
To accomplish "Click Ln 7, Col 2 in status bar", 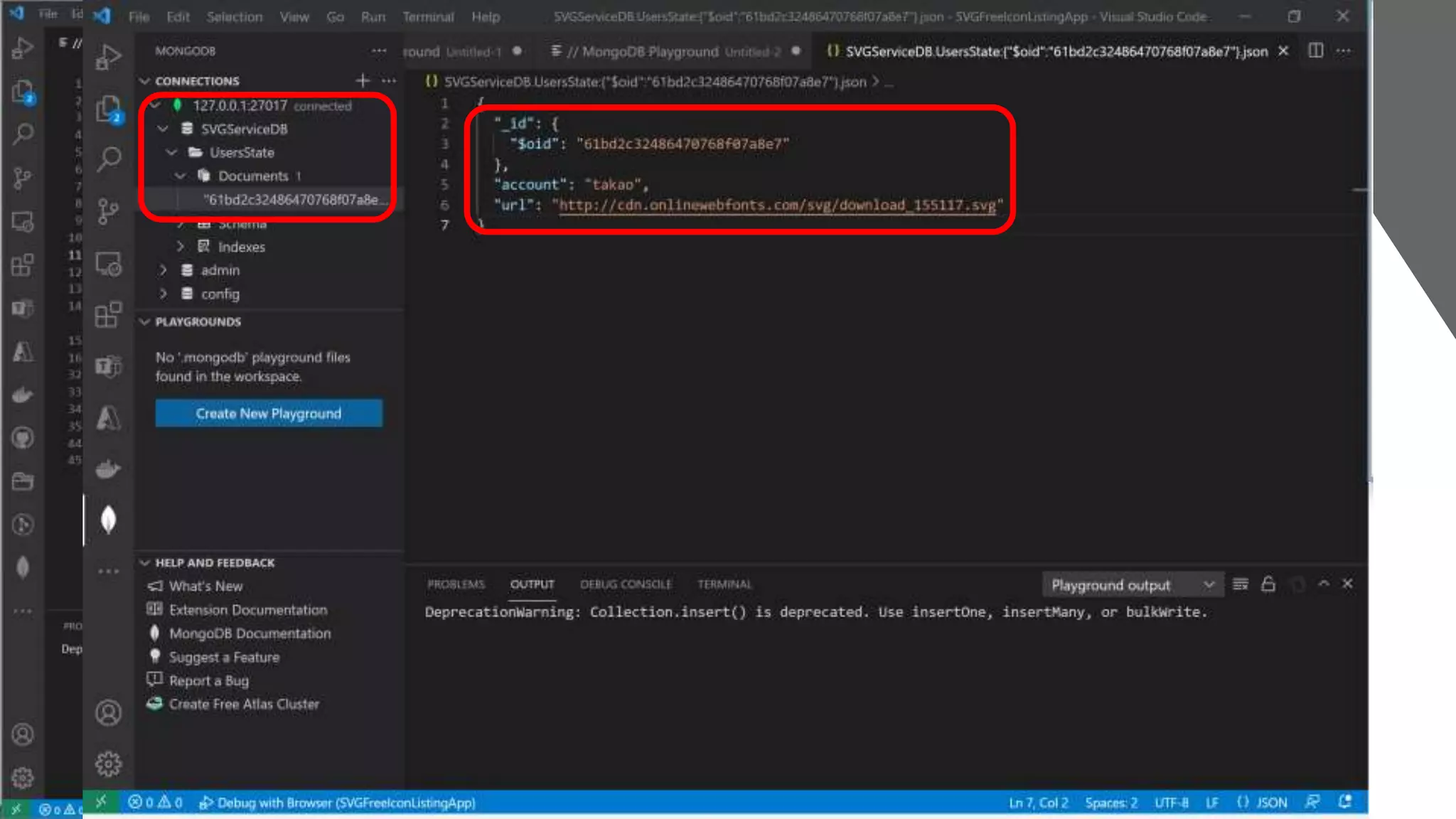I will point(1038,803).
